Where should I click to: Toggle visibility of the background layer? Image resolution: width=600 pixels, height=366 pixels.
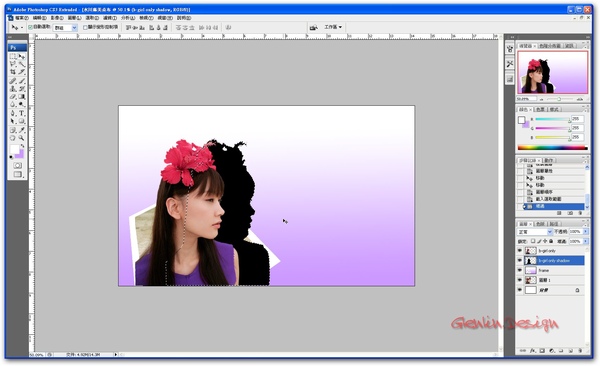click(x=520, y=290)
